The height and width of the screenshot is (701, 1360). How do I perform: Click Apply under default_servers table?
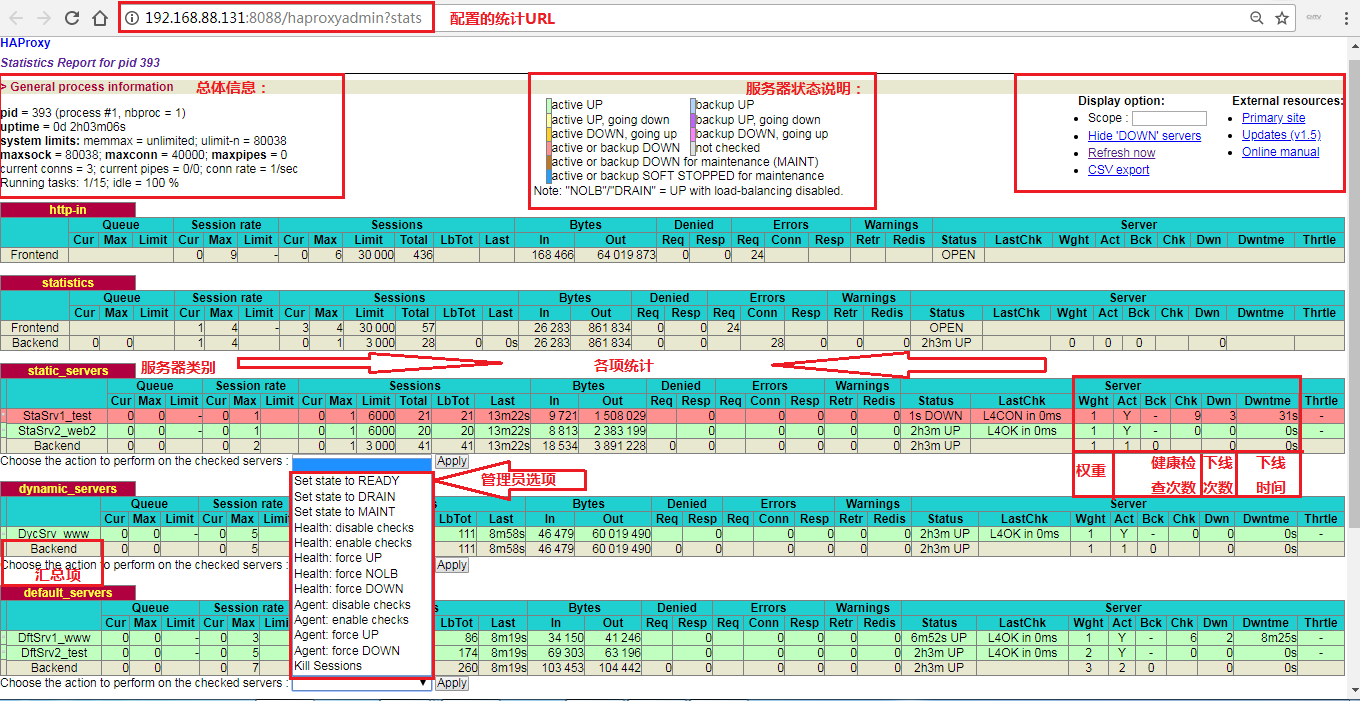452,683
